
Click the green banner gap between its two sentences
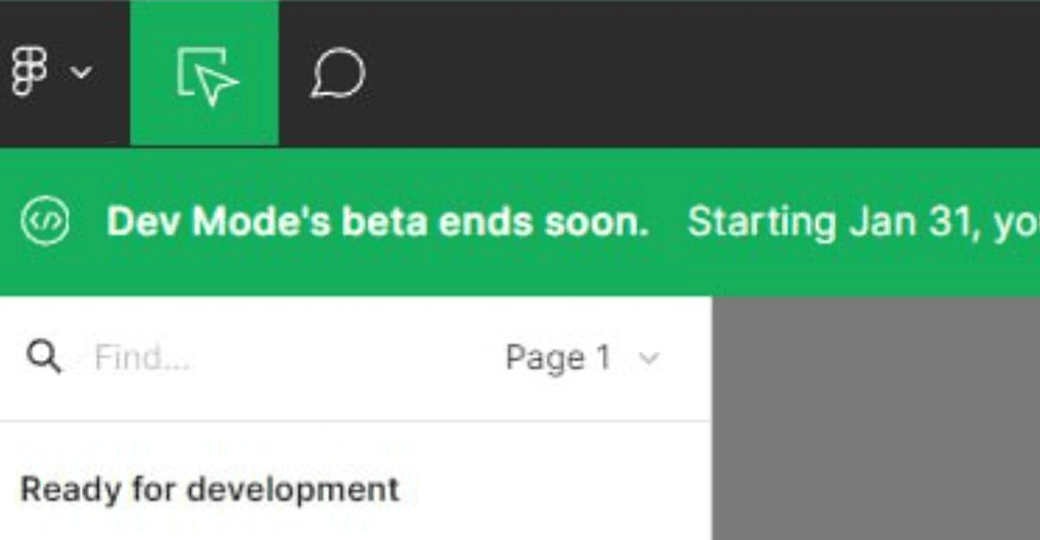click(668, 222)
